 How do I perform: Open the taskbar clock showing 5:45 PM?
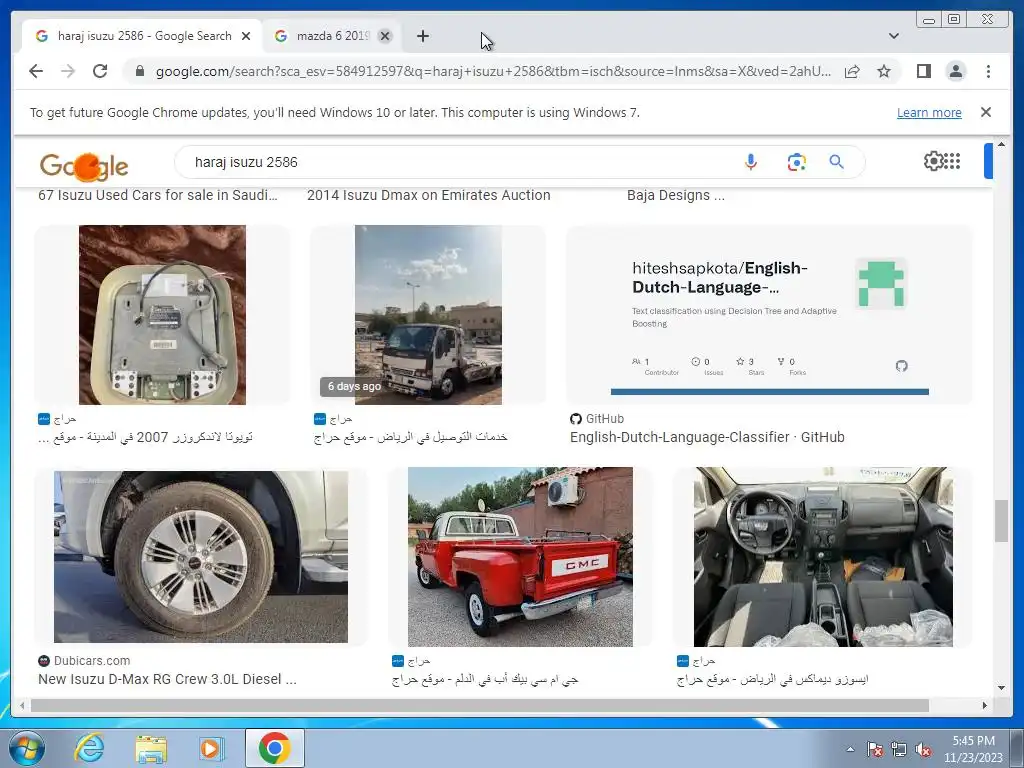(973, 749)
